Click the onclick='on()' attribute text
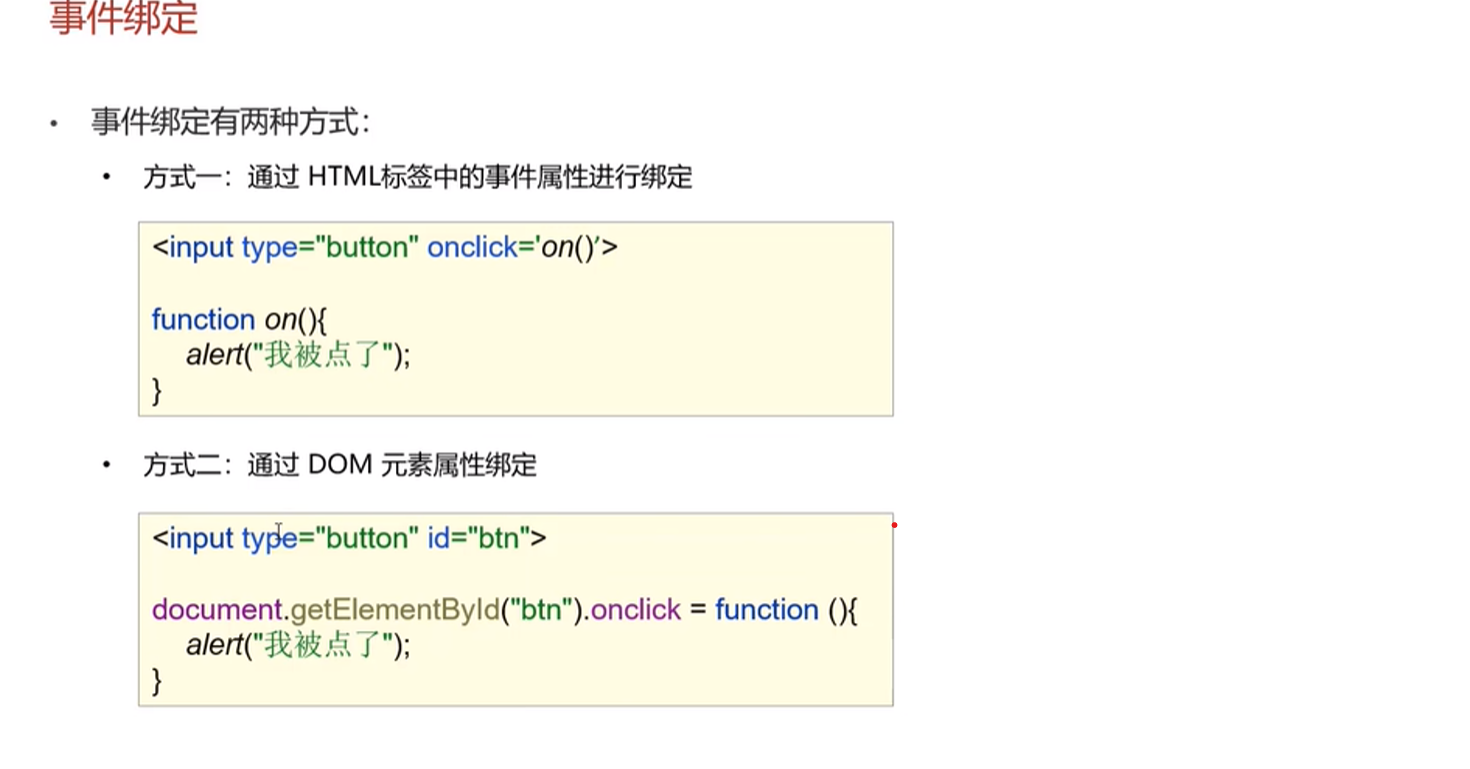This screenshot has width=1470, height=769. (522, 247)
